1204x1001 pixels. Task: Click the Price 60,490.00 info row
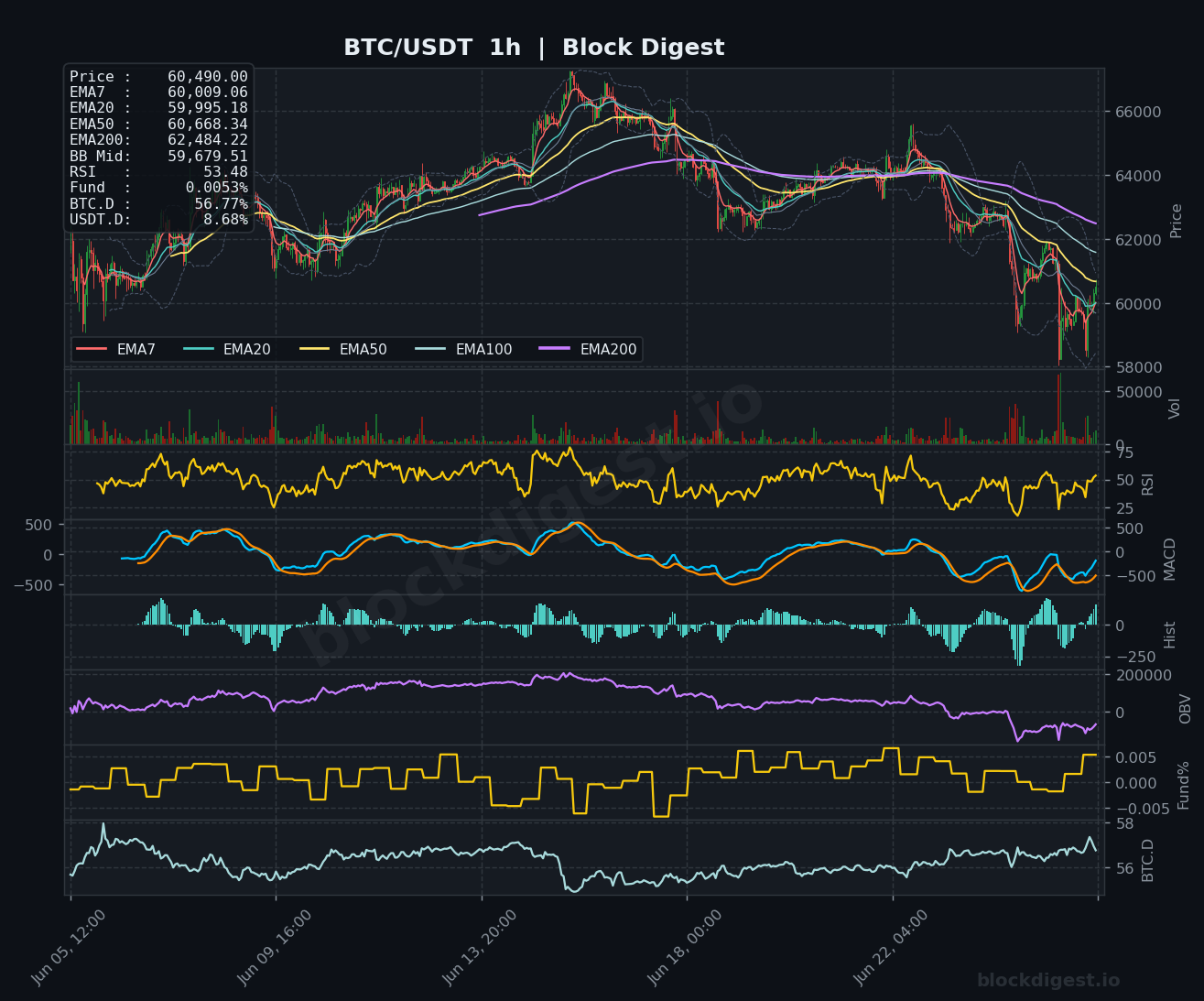click(158, 77)
